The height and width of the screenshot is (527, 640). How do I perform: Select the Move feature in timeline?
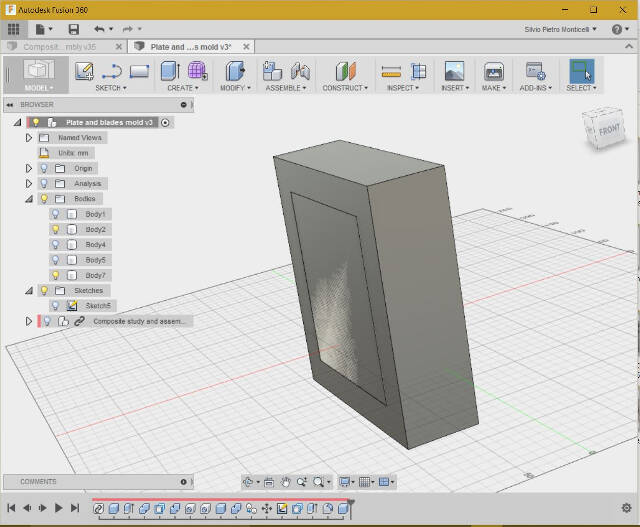point(267,509)
